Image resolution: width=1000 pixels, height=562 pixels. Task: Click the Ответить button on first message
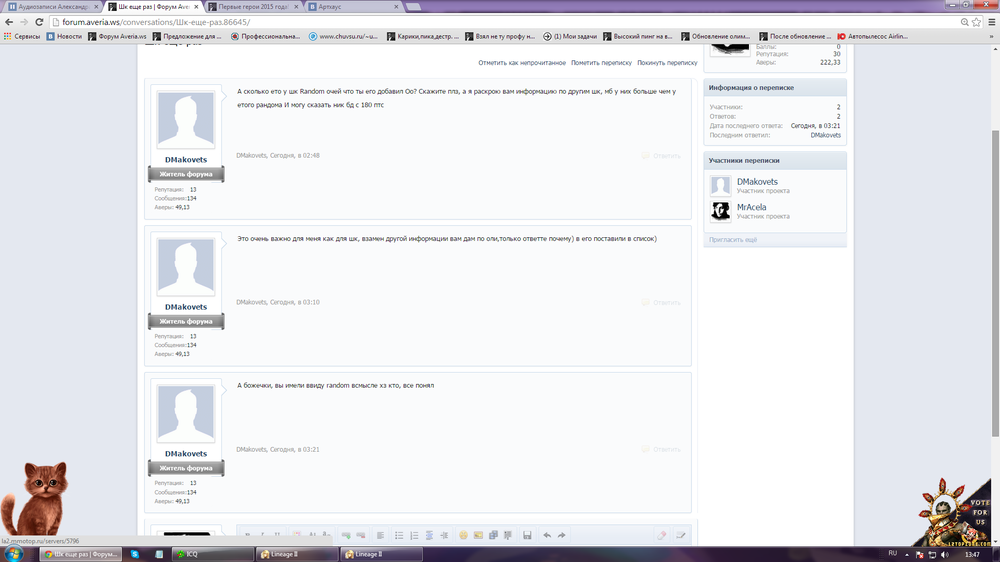pos(661,155)
